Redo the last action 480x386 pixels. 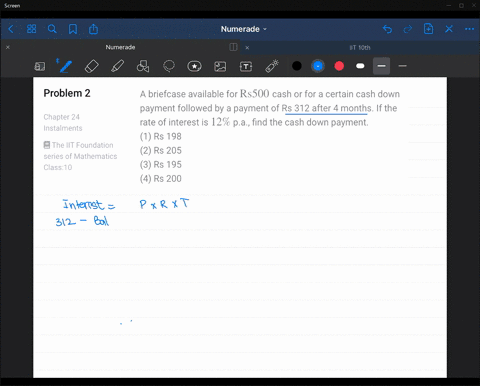click(408, 29)
